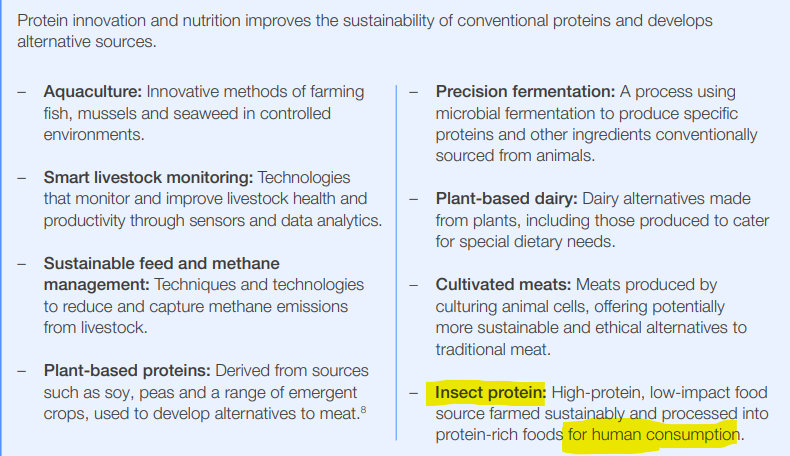Click the highlighted "for human consumption" text
Viewport: 790px width, 456px height.
tap(652, 435)
